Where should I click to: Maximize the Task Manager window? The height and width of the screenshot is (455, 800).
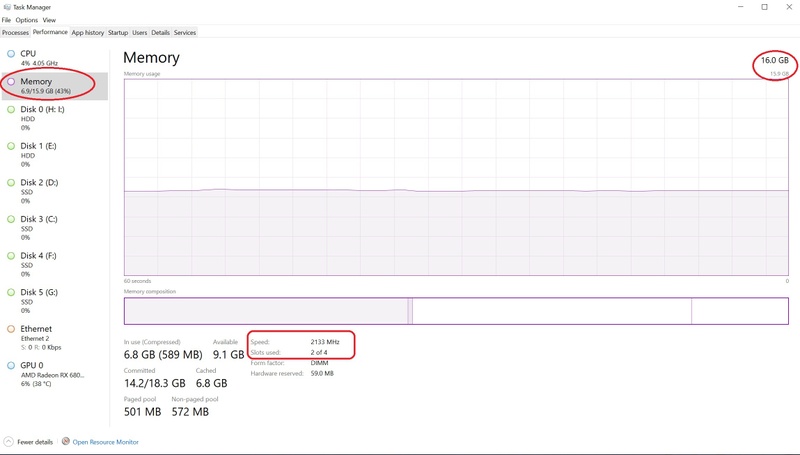pos(764,7)
